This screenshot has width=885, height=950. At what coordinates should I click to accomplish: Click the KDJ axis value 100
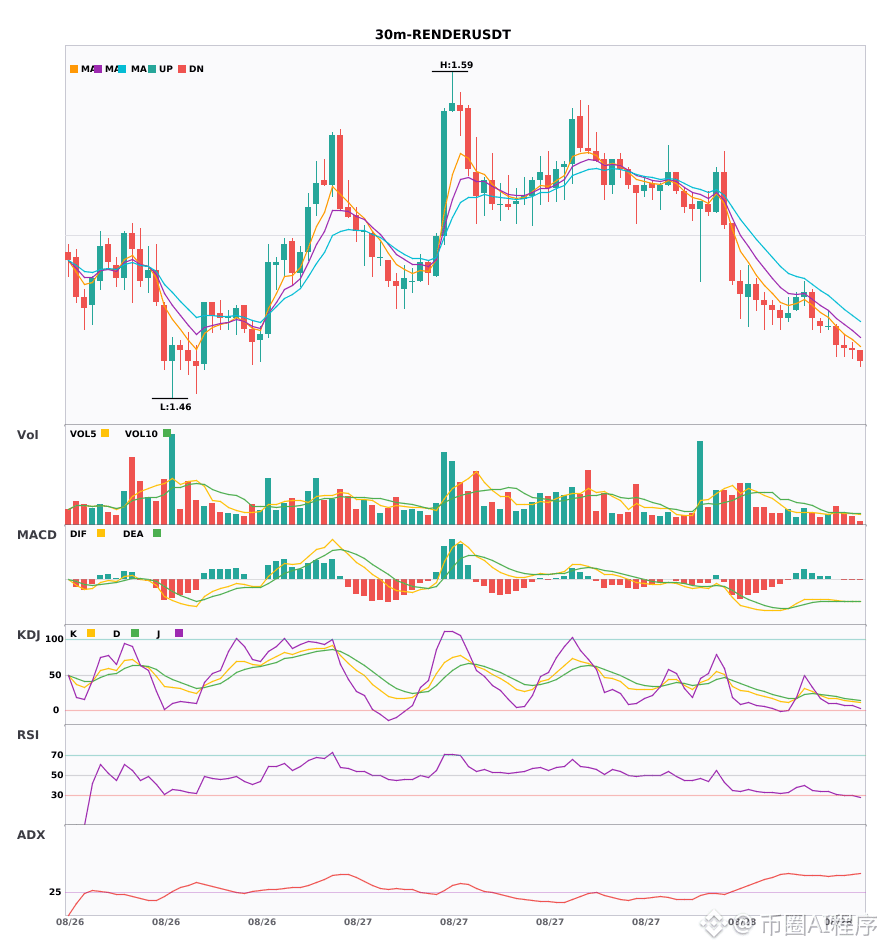click(x=54, y=639)
